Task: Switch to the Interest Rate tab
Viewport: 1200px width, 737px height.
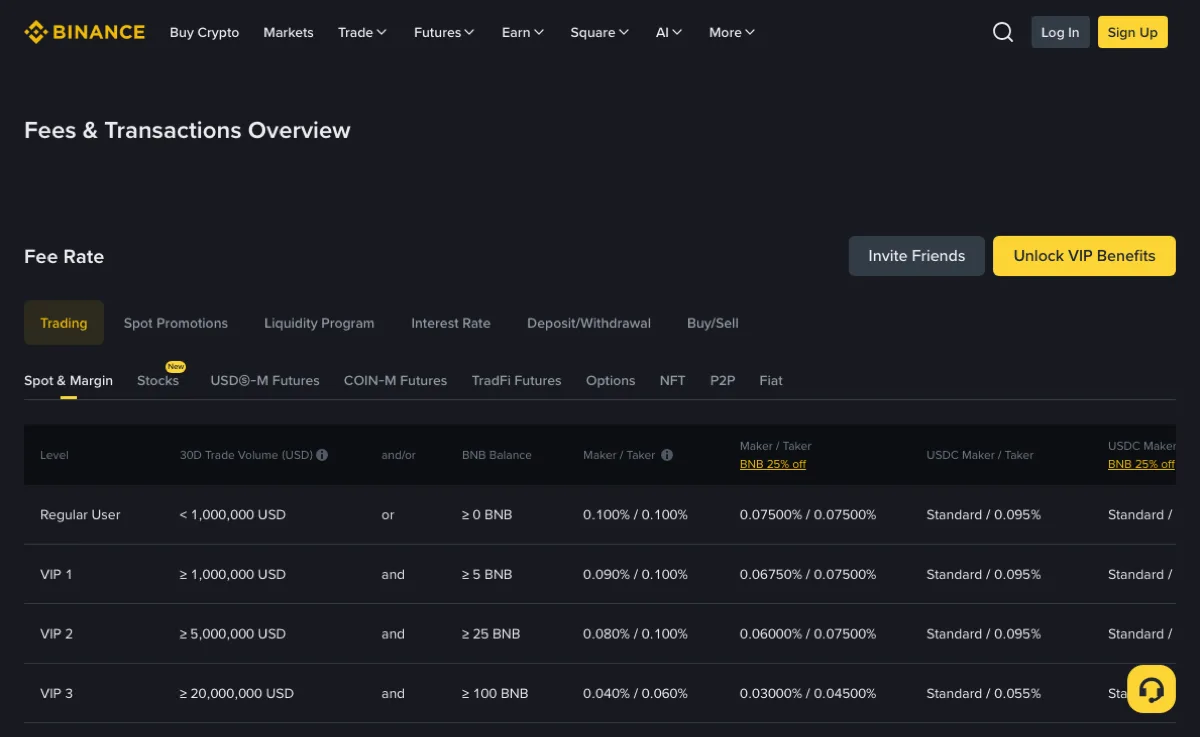Action: coord(451,323)
